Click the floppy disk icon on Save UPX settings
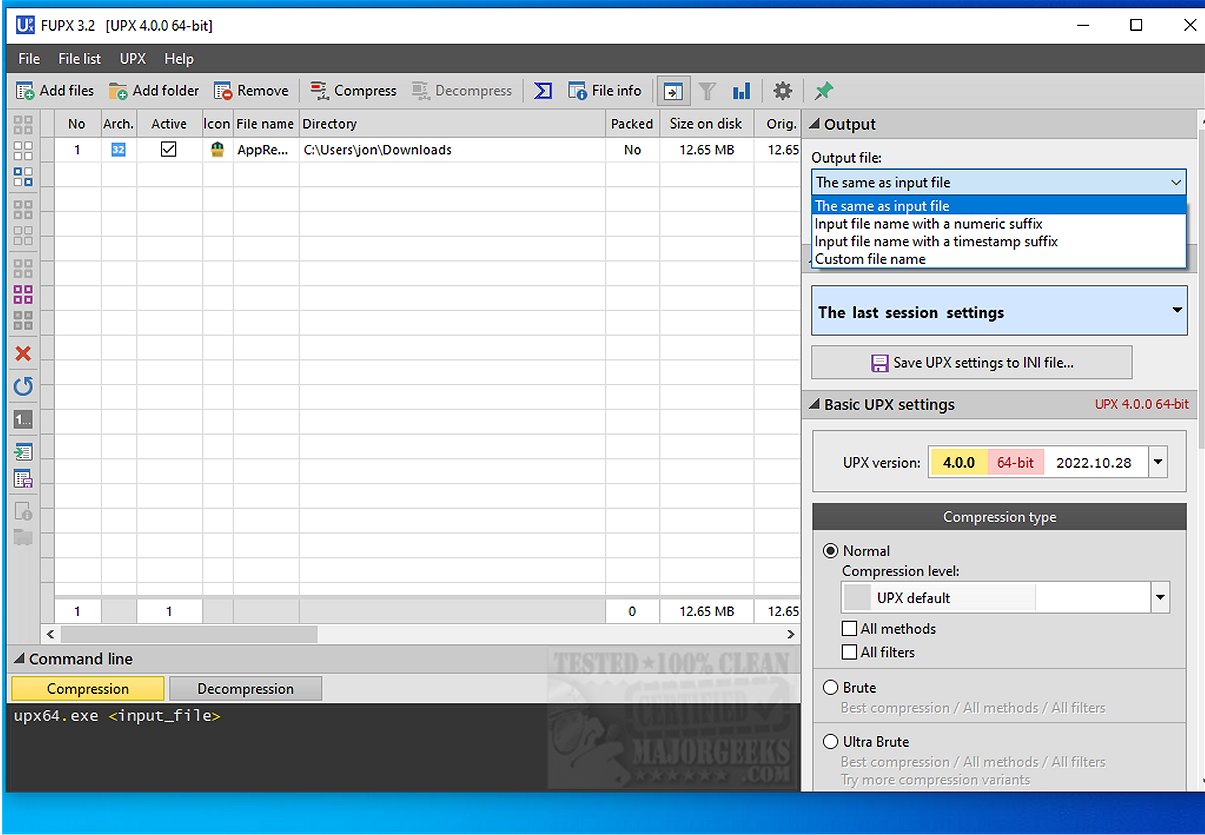Viewport: 1205px width, 835px height. pos(880,363)
